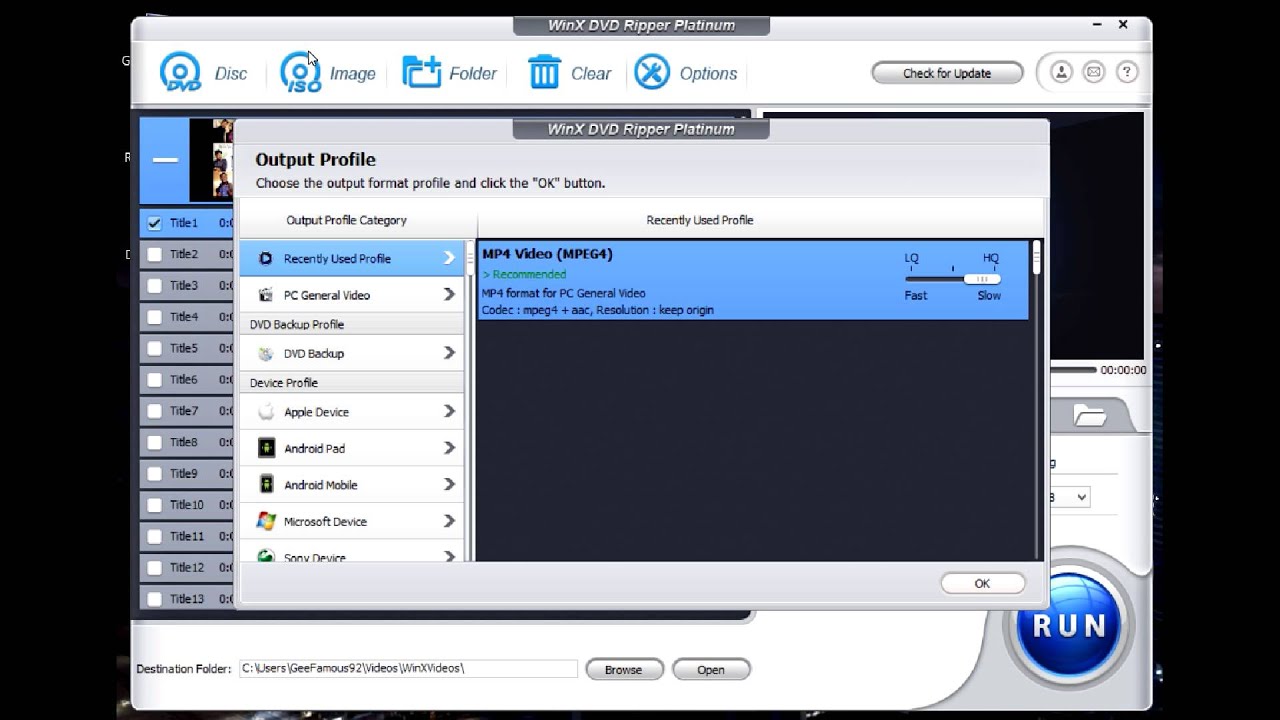The image size is (1280, 720).
Task: Select Apple Device category
Action: (352, 411)
